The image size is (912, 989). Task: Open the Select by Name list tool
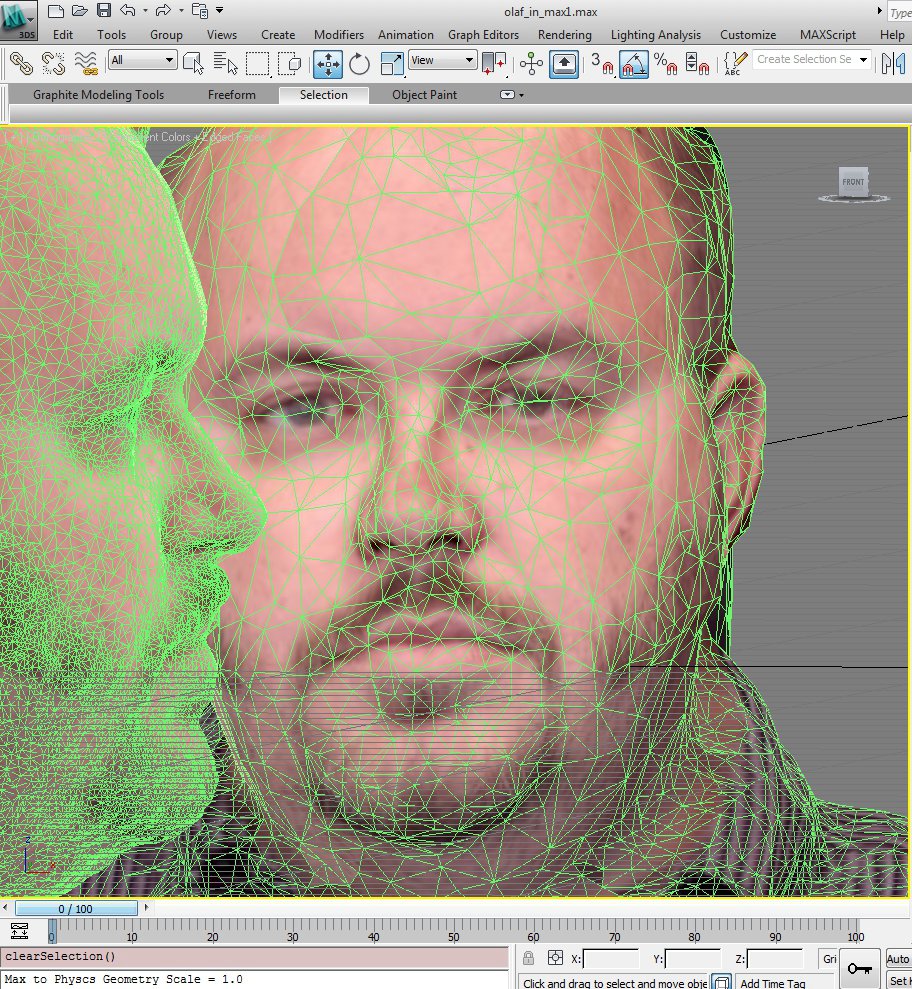[x=226, y=63]
